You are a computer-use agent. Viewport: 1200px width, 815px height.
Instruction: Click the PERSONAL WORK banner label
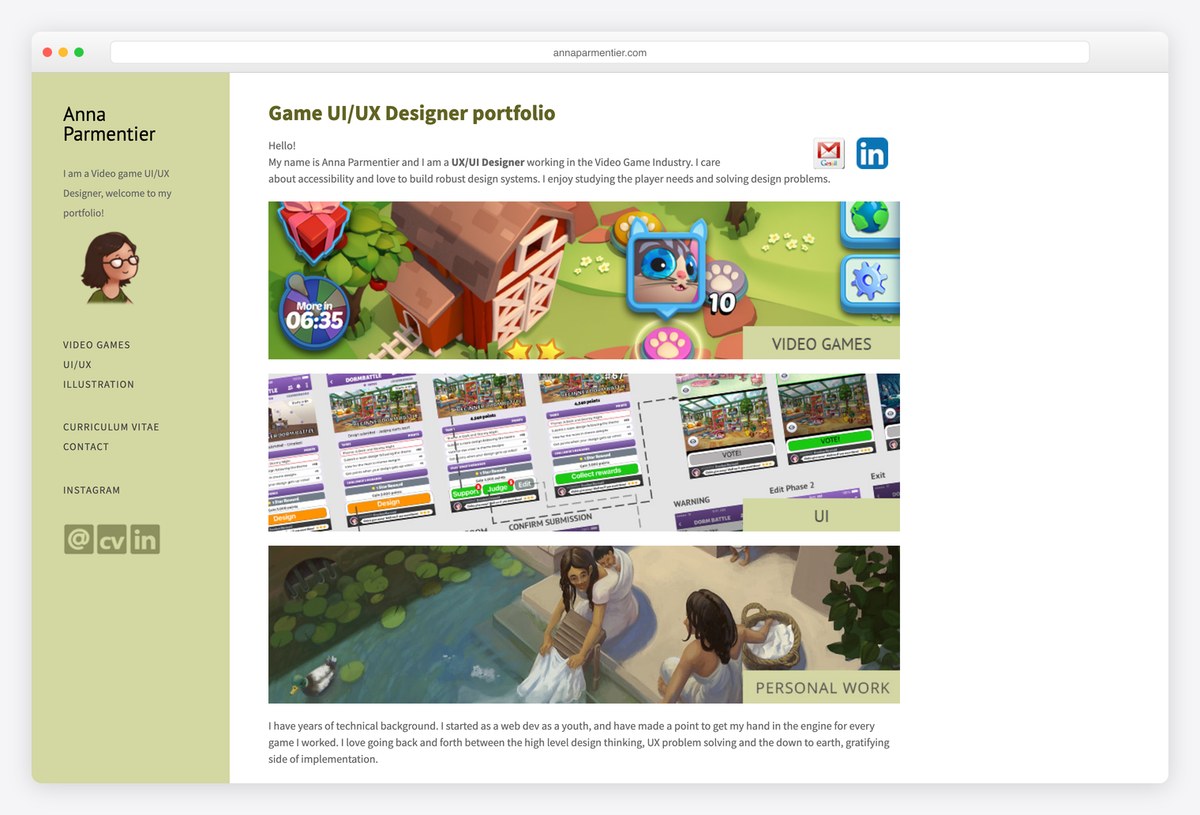coord(821,687)
